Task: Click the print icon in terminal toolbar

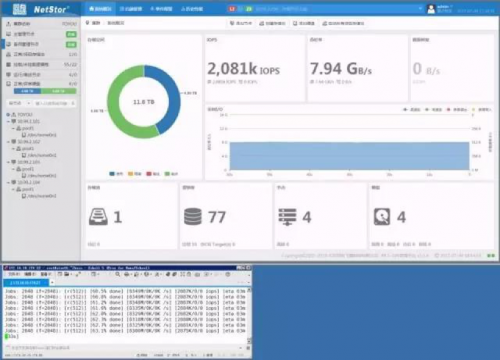Action: [127, 274]
